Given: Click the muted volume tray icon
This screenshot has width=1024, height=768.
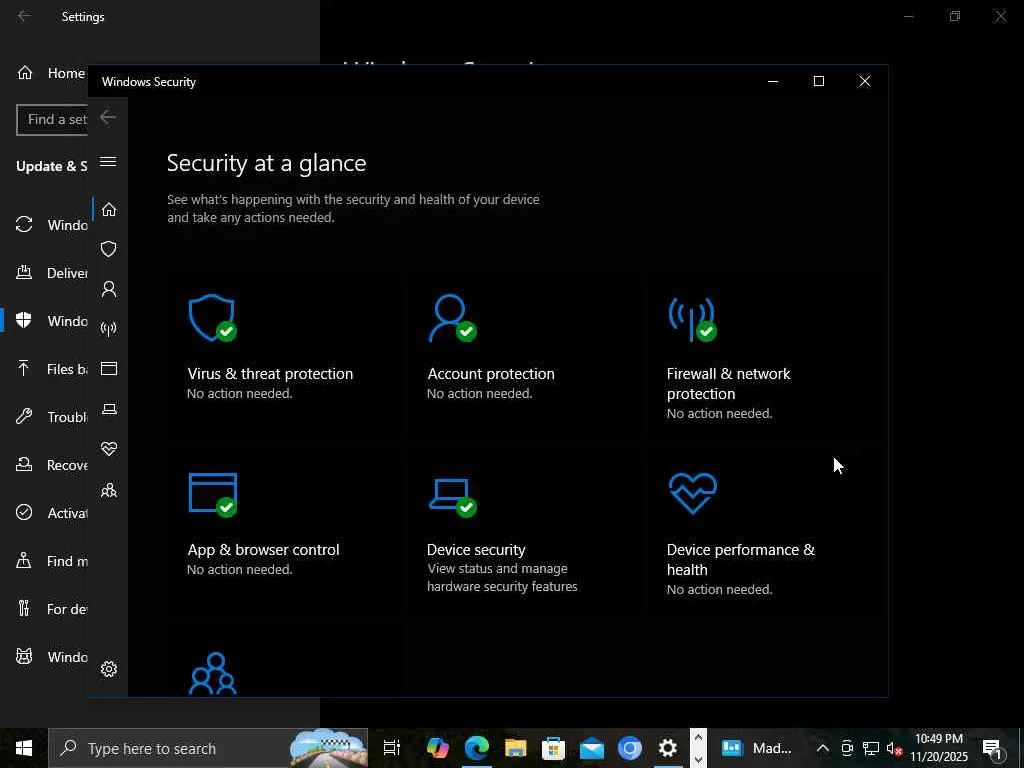Looking at the screenshot, I should pos(894,748).
